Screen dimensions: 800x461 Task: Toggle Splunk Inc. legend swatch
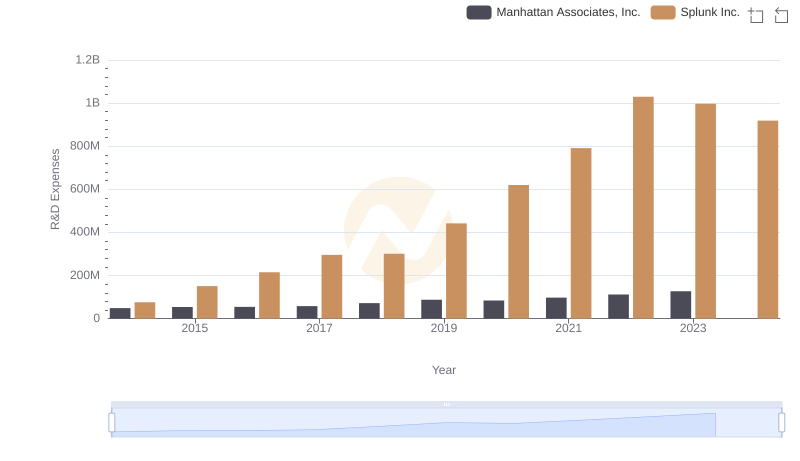point(663,12)
